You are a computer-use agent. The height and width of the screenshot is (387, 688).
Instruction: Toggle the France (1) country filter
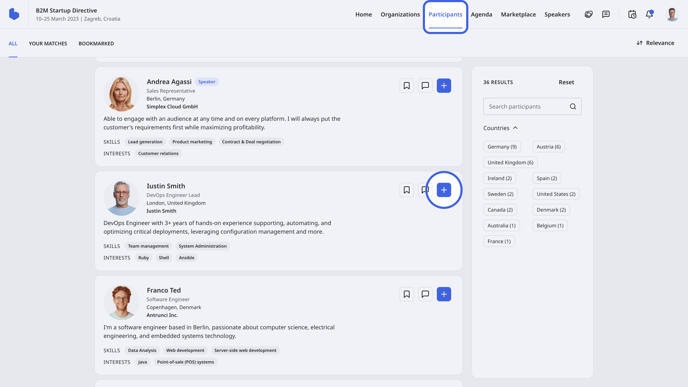499,241
